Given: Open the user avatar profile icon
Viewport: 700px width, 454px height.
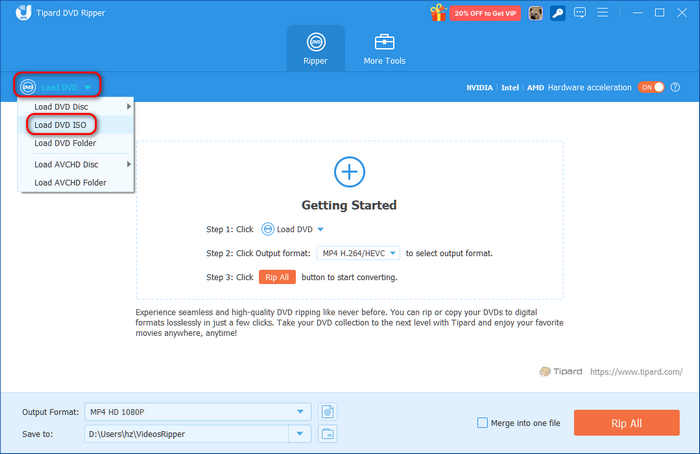Looking at the screenshot, I should tap(535, 13).
